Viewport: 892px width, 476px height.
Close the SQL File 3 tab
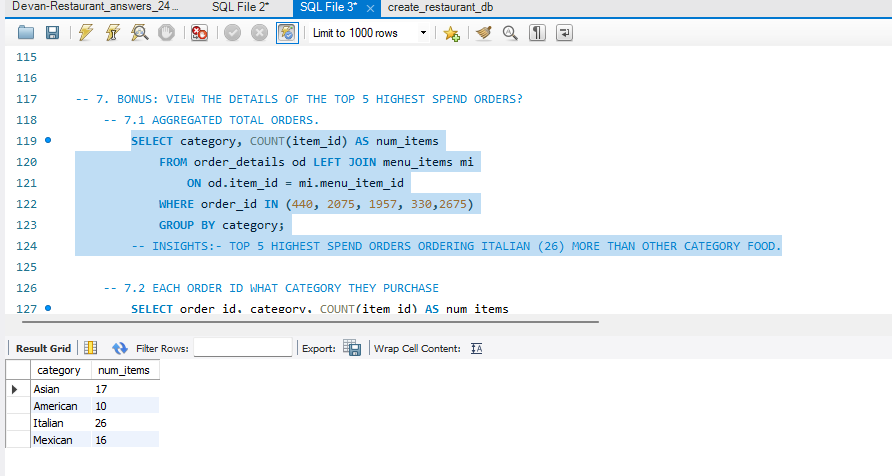click(371, 8)
